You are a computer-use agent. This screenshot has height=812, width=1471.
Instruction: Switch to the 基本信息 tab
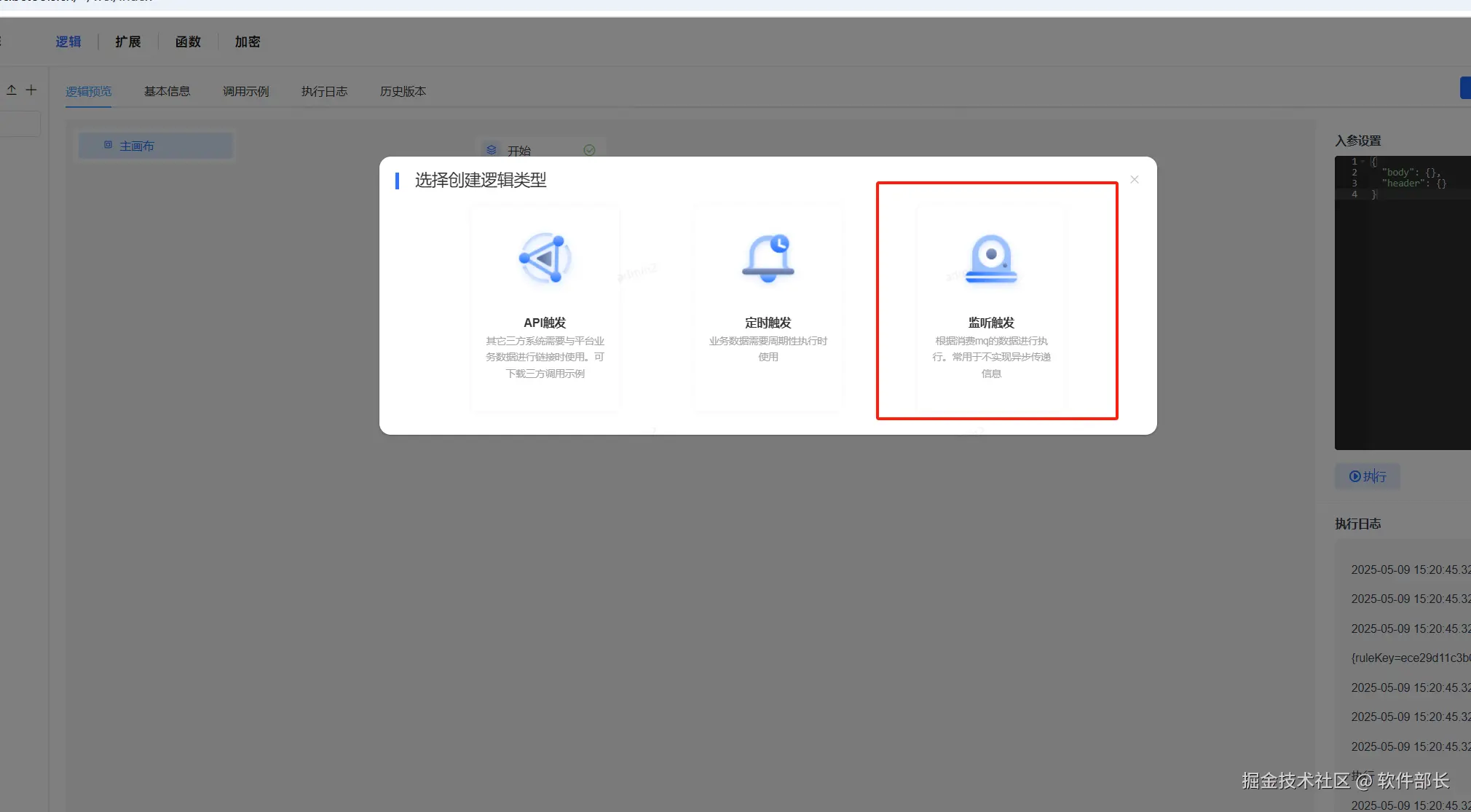167,92
